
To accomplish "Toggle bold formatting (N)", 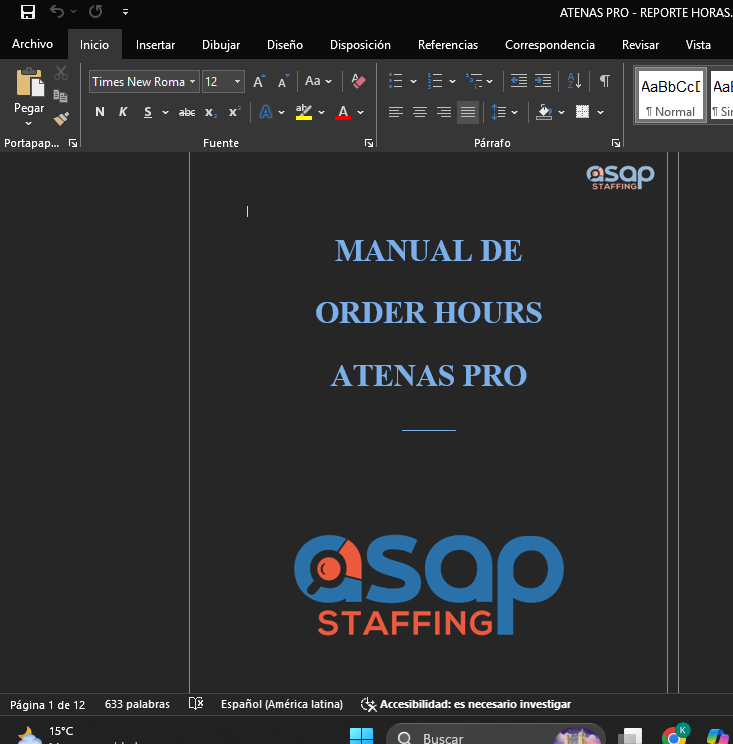I will (100, 112).
